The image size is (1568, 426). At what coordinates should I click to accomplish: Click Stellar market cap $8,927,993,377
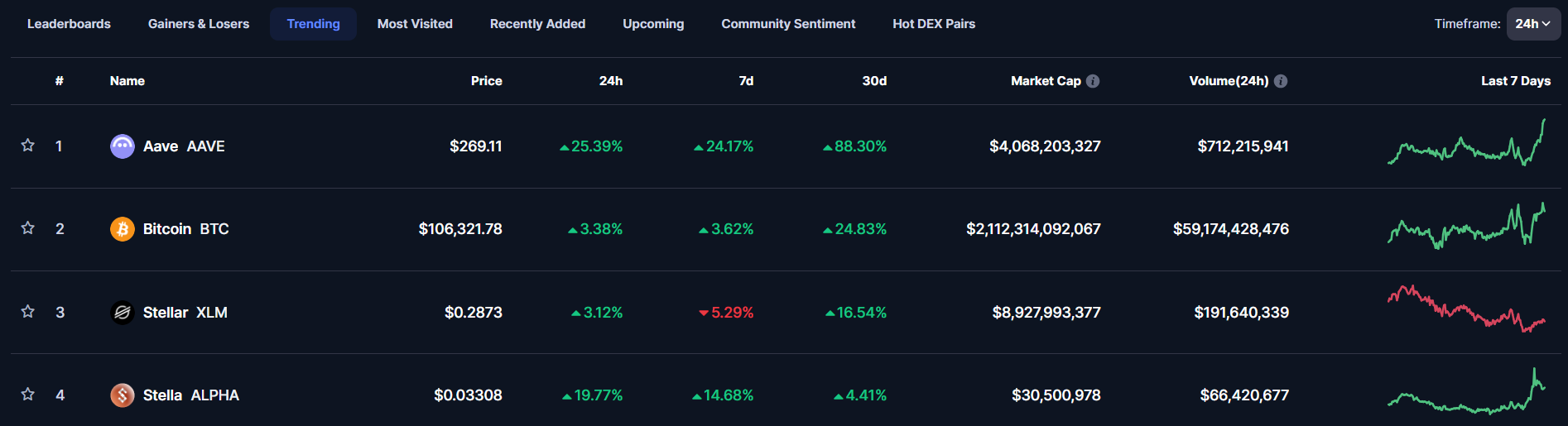(x=1046, y=313)
